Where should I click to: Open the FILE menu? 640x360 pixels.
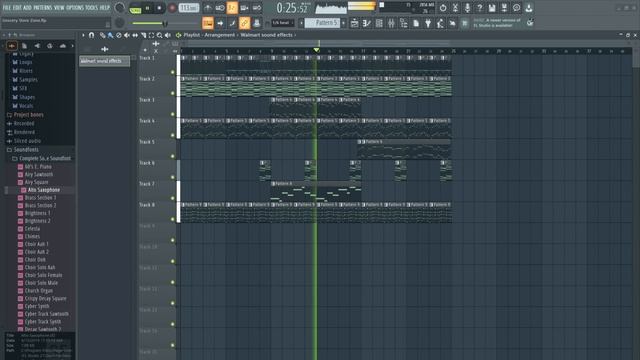tap(7, 8)
